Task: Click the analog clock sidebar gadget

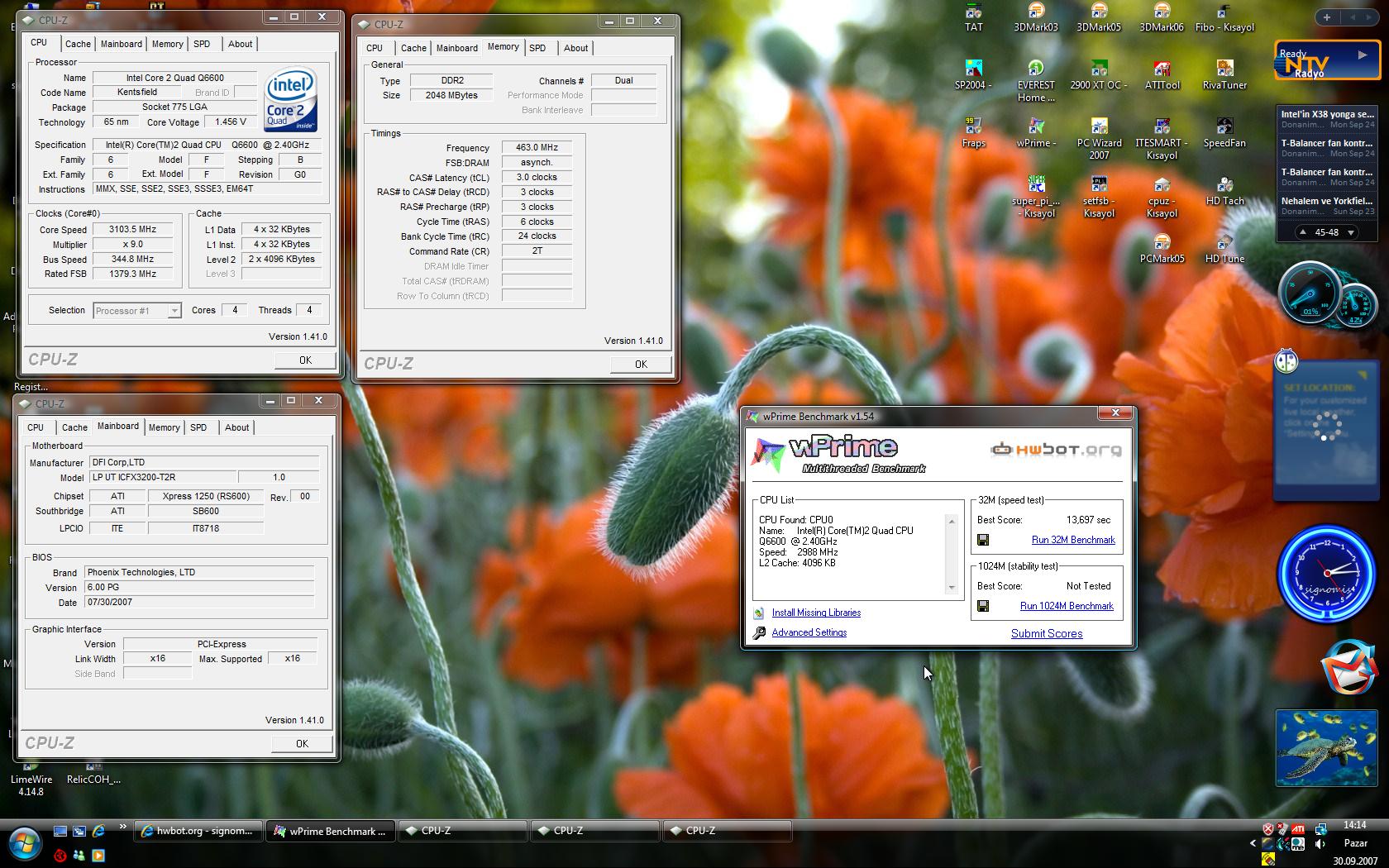Action: pos(1327,573)
